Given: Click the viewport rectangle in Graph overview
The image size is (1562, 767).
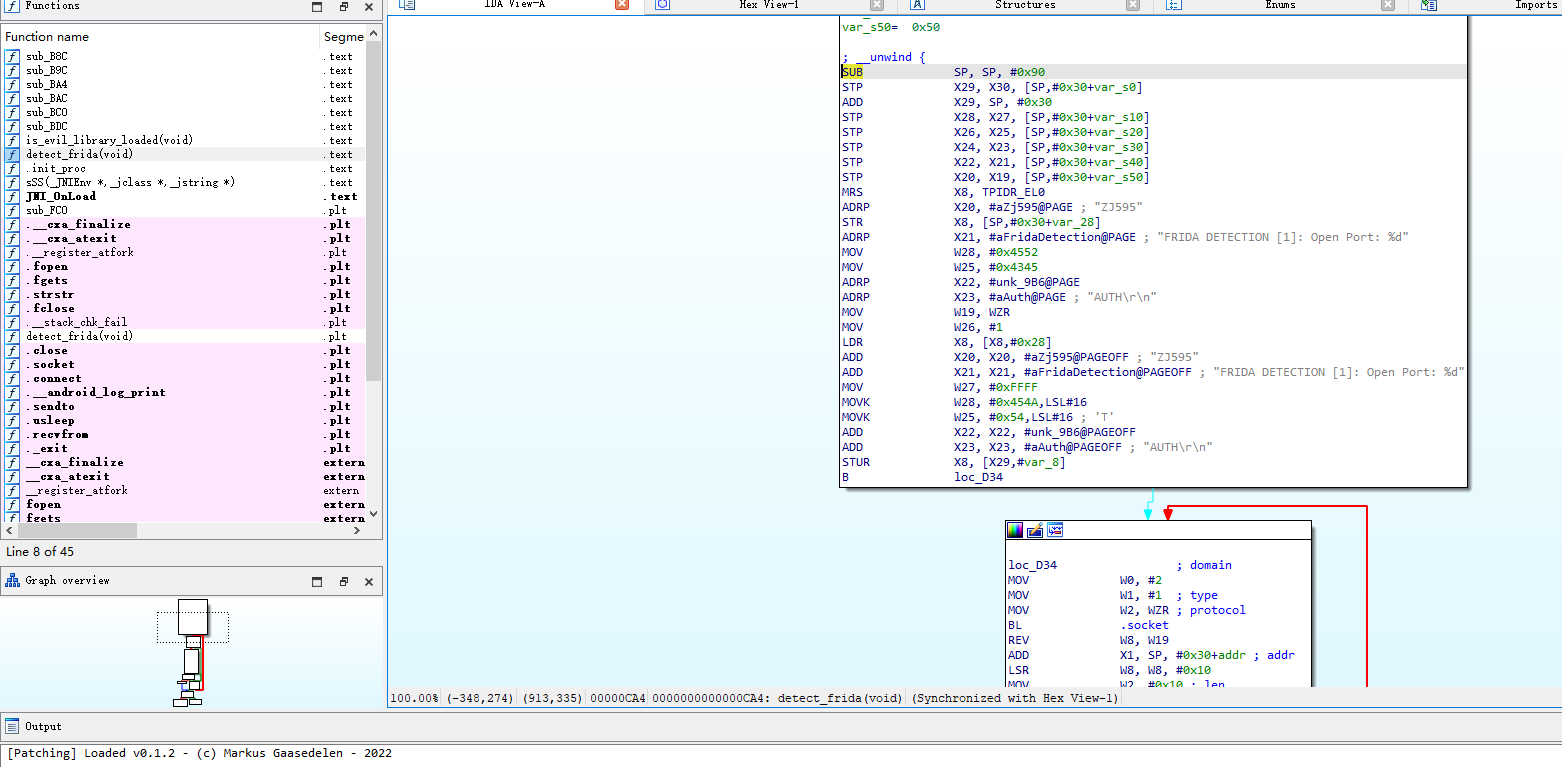Looking at the screenshot, I should pyautogui.click(x=192, y=627).
